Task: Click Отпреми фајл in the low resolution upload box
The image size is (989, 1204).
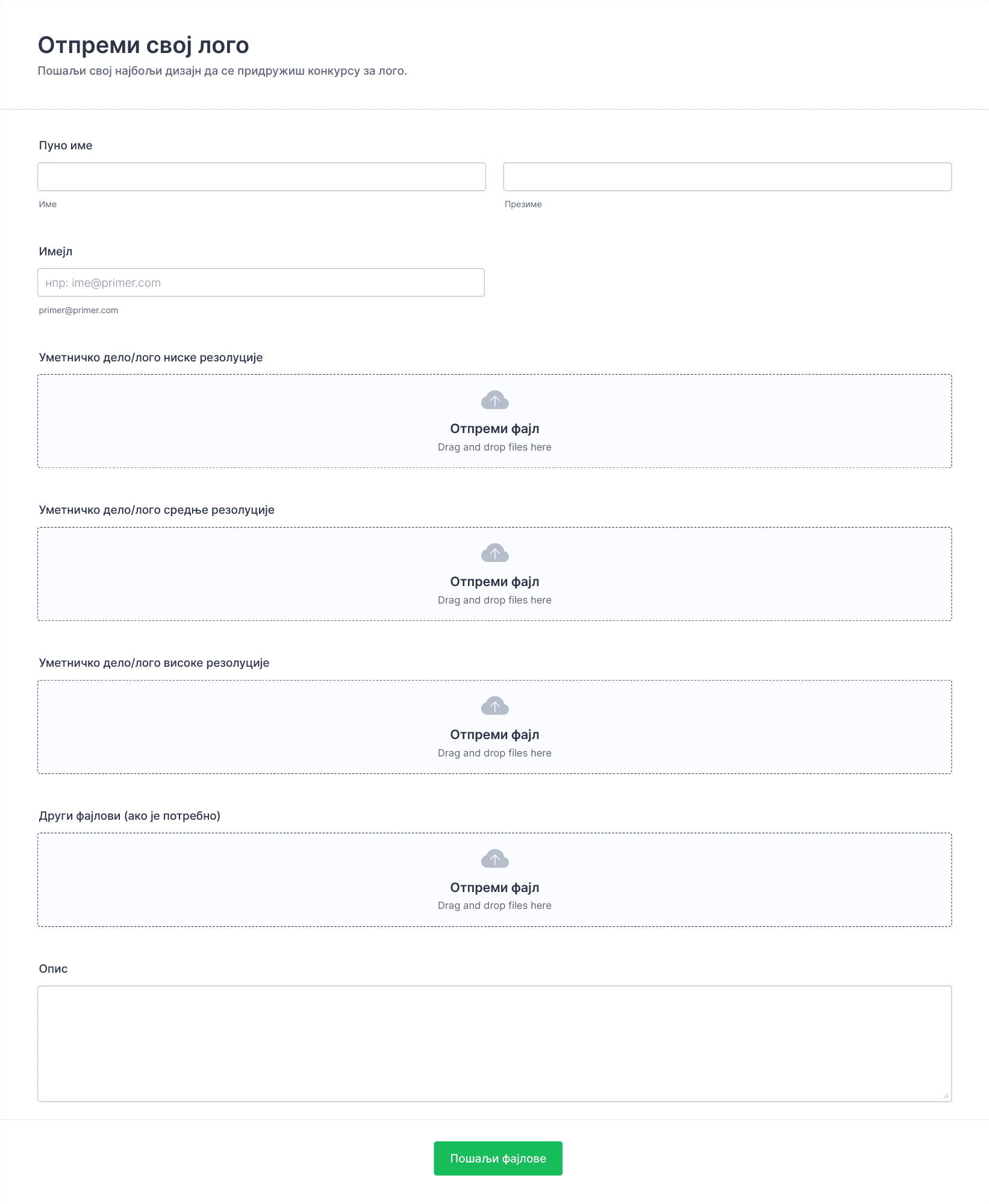Action: tap(494, 429)
